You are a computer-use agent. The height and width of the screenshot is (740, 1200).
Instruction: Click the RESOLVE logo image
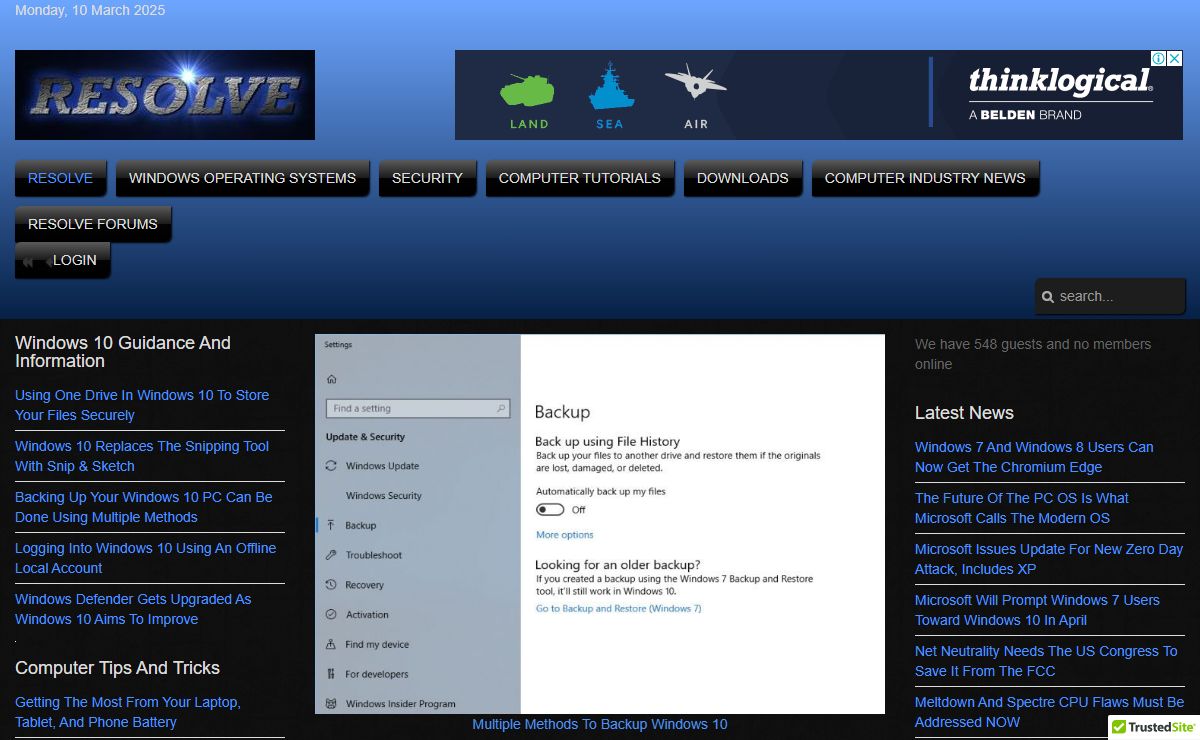tap(165, 95)
